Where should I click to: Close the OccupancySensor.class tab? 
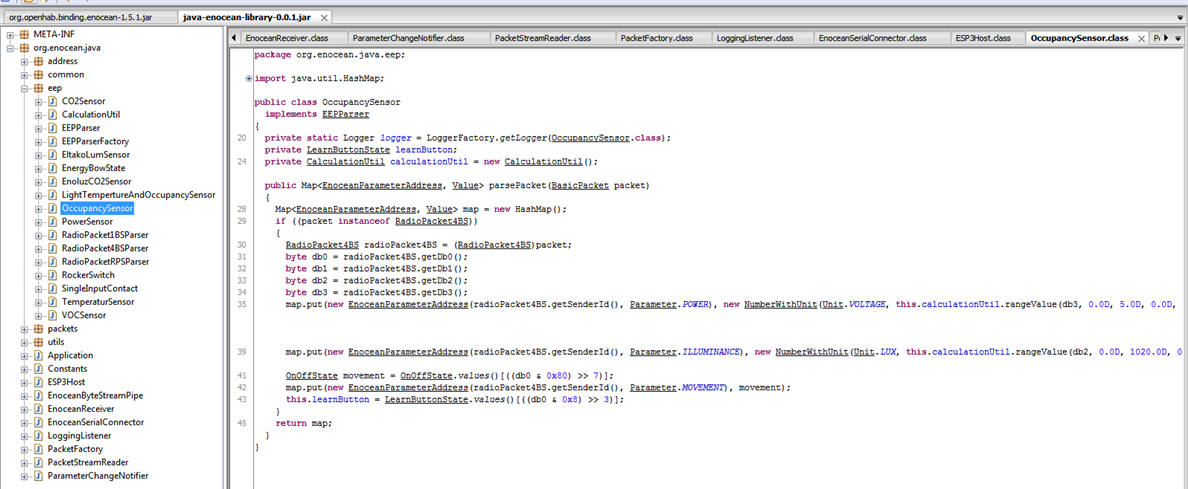pos(1139,38)
